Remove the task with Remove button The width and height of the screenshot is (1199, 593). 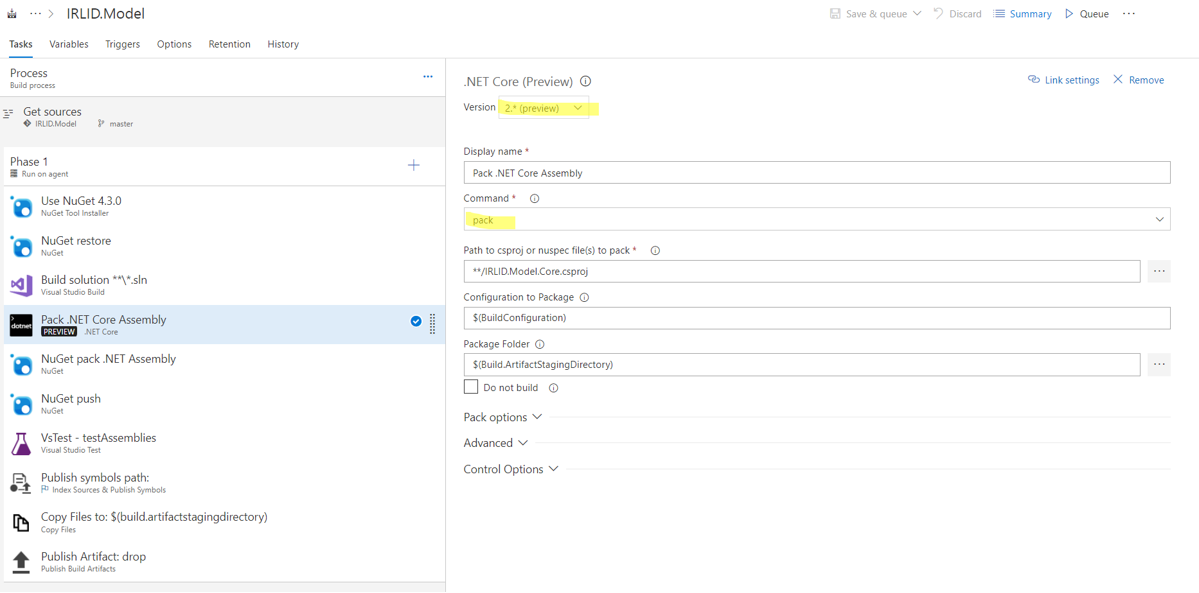[1139, 80]
